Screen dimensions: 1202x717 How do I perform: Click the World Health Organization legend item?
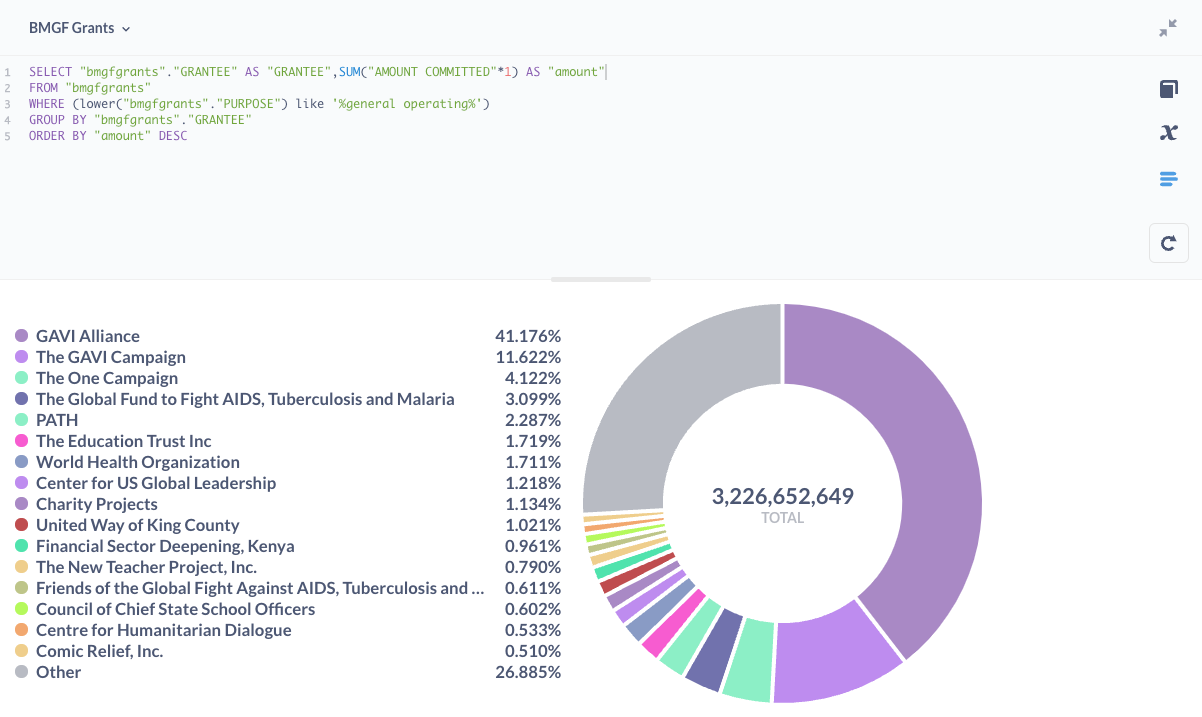(137, 462)
